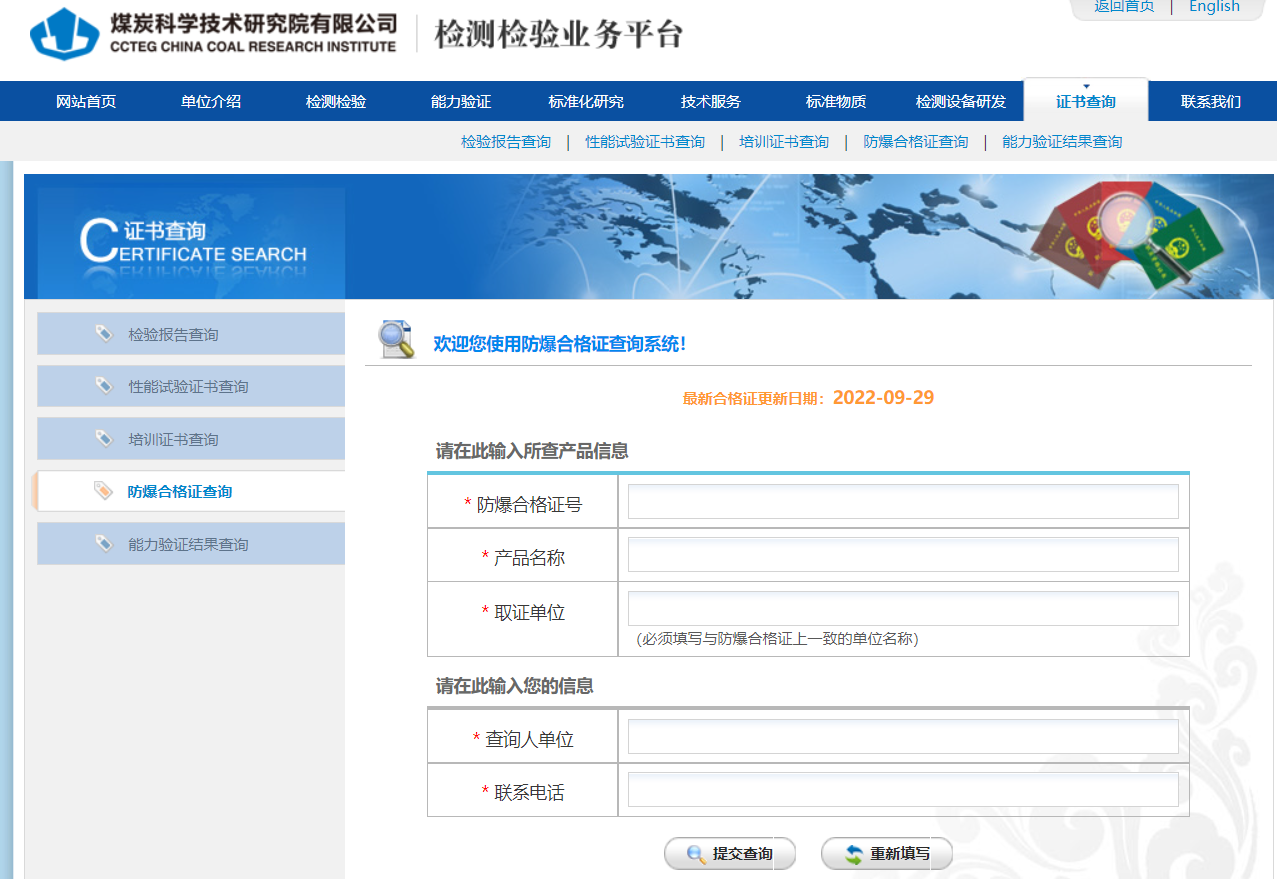The width and height of the screenshot is (1277, 879).
Task: Click the magnifier document icon beside welcome heading
Action: point(396,340)
